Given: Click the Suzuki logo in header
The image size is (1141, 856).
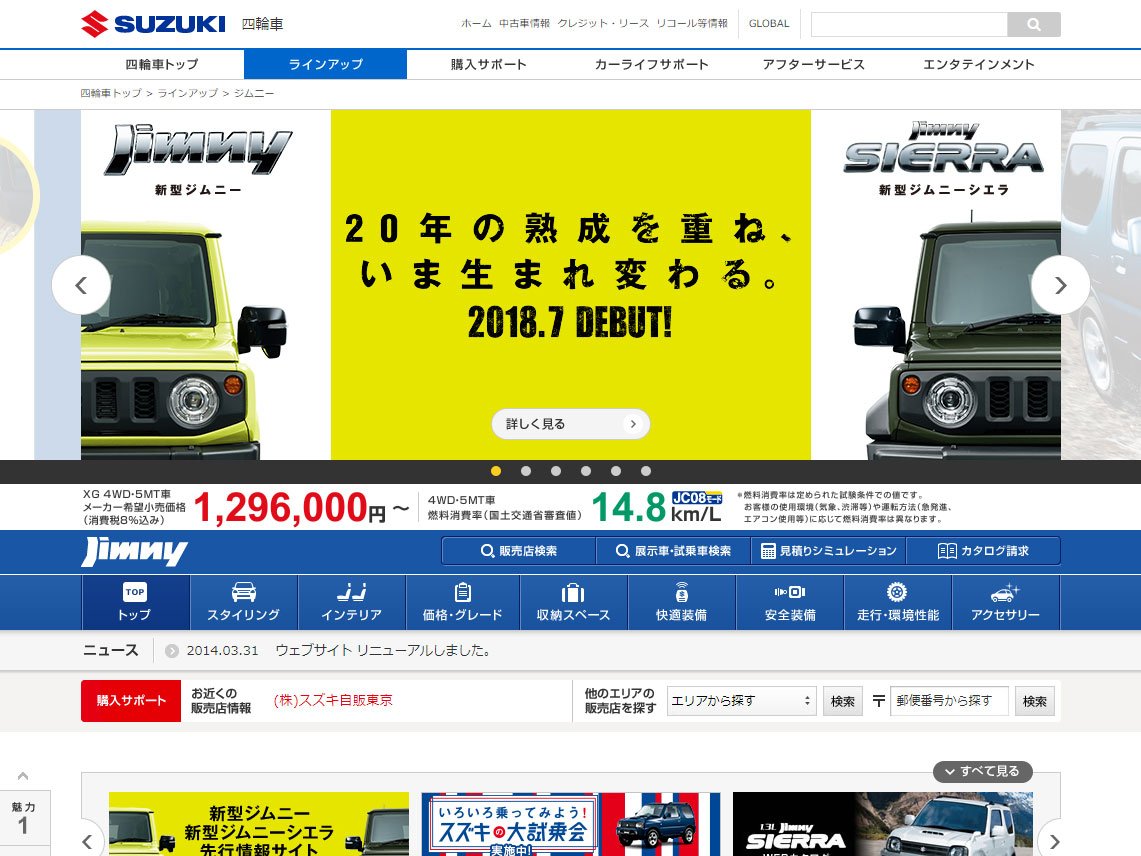Looking at the screenshot, I should (x=154, y=23).
